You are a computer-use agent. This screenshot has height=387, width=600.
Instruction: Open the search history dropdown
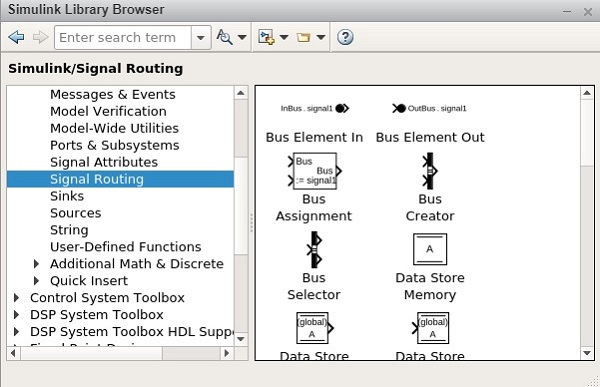click(x=201, y=38)
